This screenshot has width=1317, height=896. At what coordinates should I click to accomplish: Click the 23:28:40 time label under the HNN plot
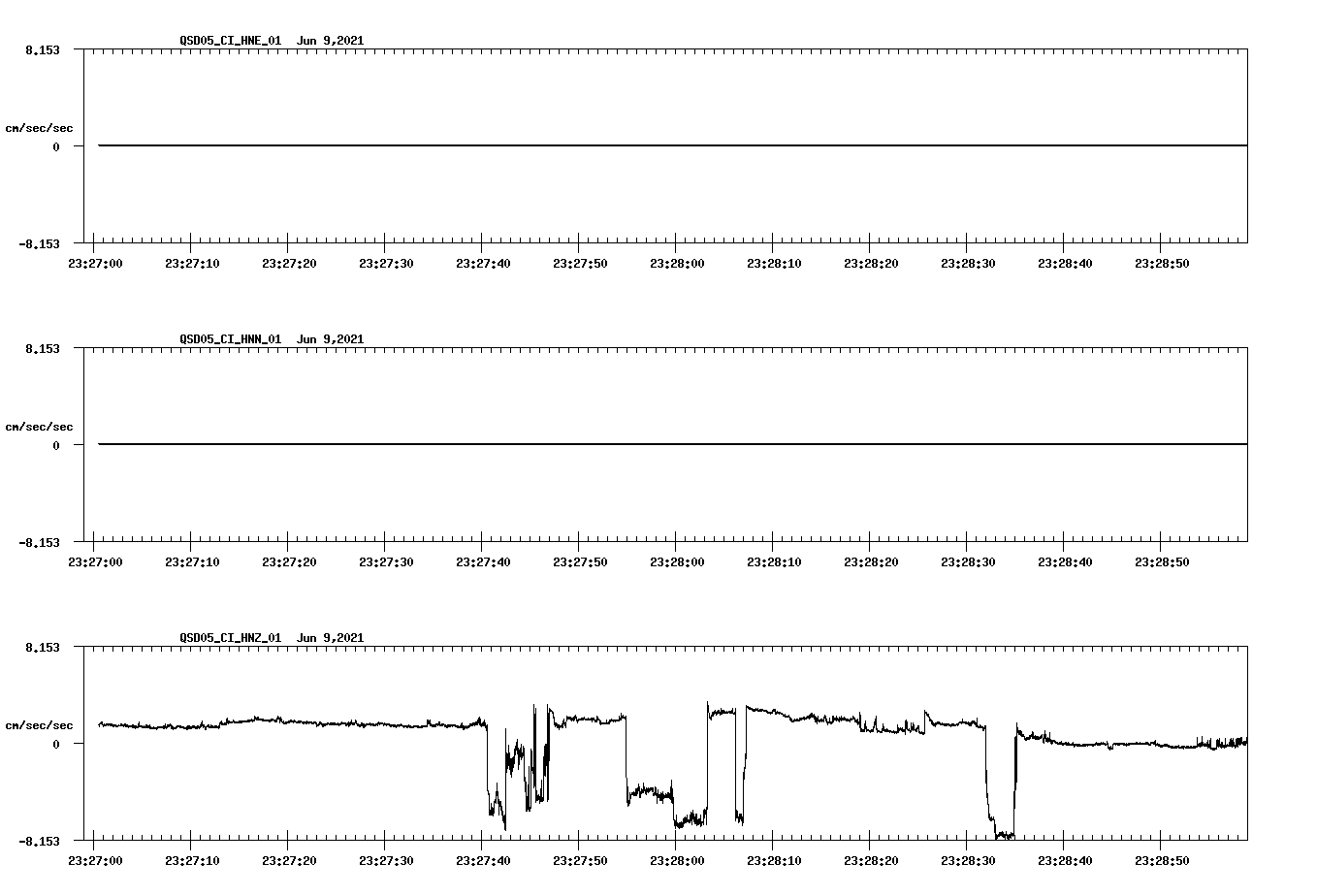(1065, 562)
